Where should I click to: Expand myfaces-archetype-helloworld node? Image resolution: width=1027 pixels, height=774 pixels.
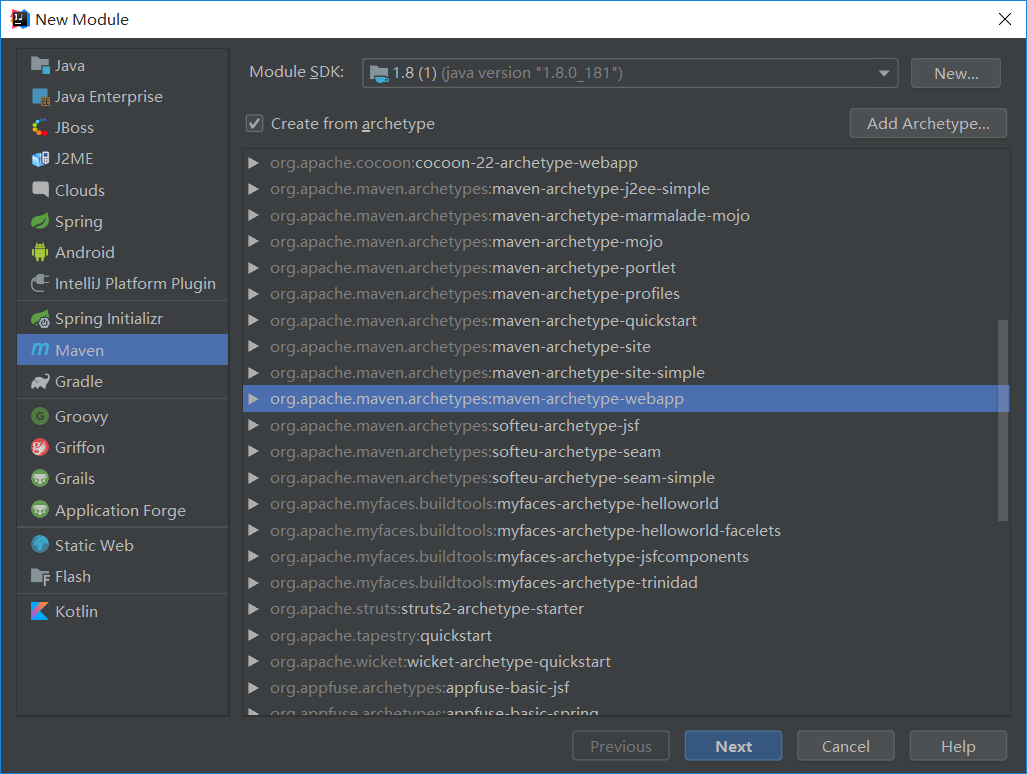[x=253, y=504]
